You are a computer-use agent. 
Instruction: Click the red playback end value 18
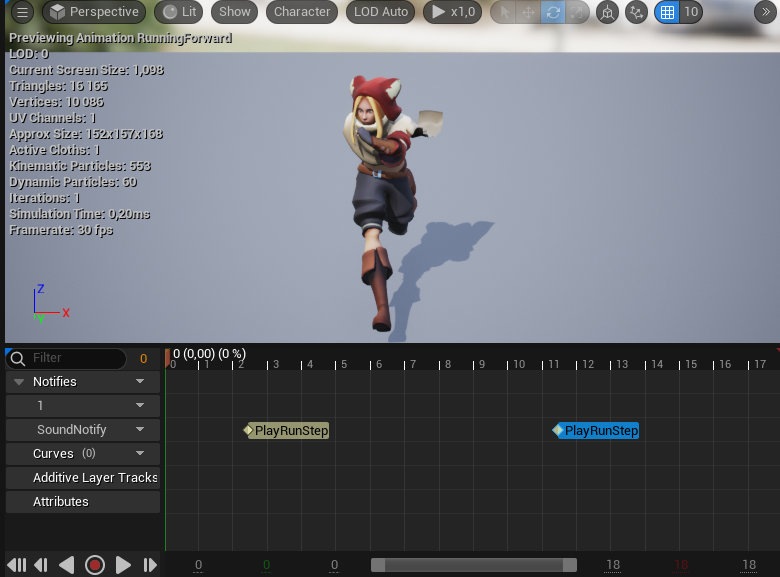[681, 565]
